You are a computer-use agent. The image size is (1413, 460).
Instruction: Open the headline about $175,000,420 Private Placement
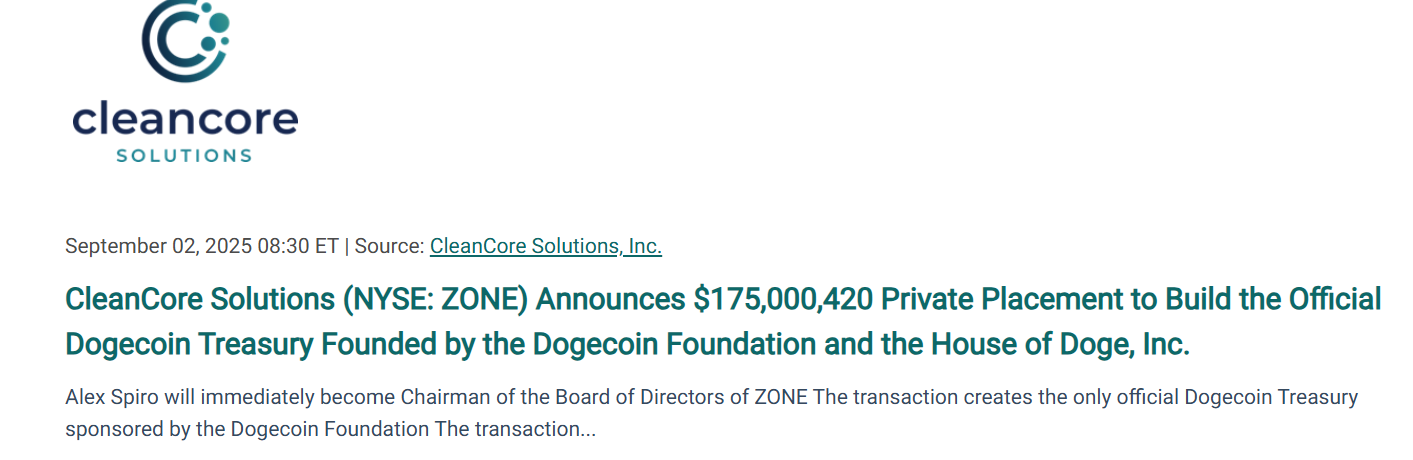(x=723, y=321)
